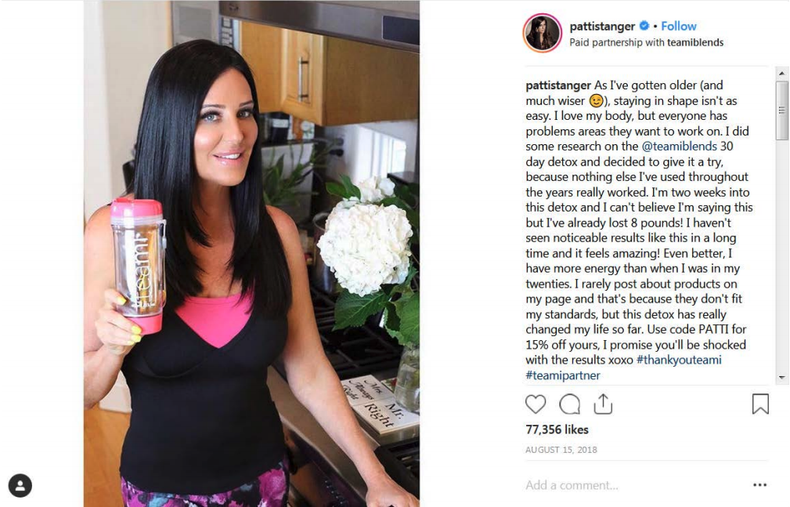Save the post with the bookmark icon
Viewport: 790px width, 507px height.
[760, 404]
